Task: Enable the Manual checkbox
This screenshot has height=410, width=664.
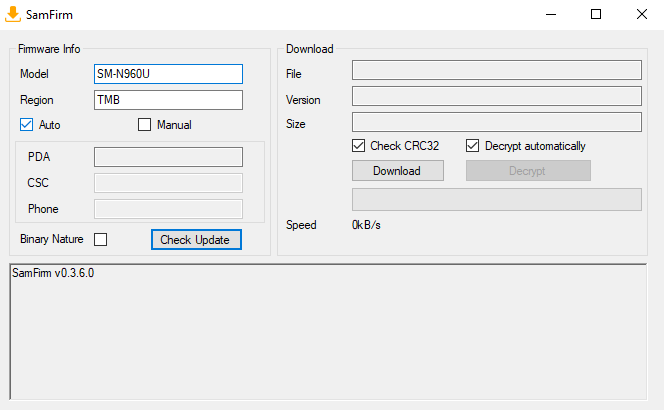Action: pos(144,125)
